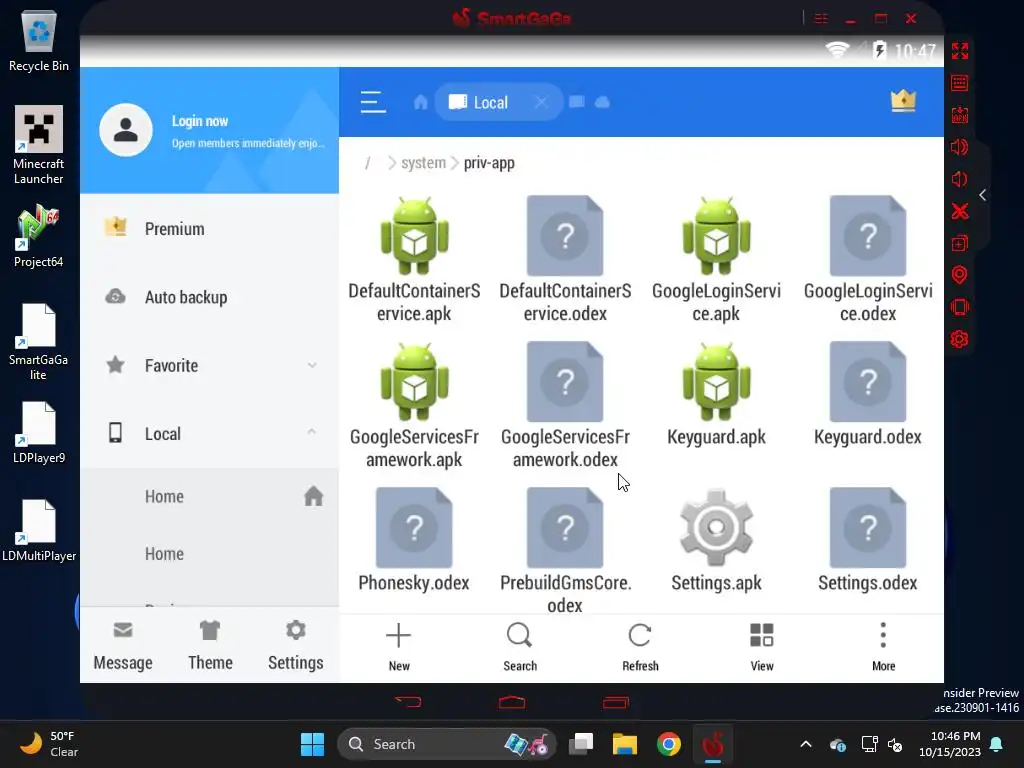The image size is (1024, 768).
Task: Select Project64 desktop icon
Action: [39, 236]
